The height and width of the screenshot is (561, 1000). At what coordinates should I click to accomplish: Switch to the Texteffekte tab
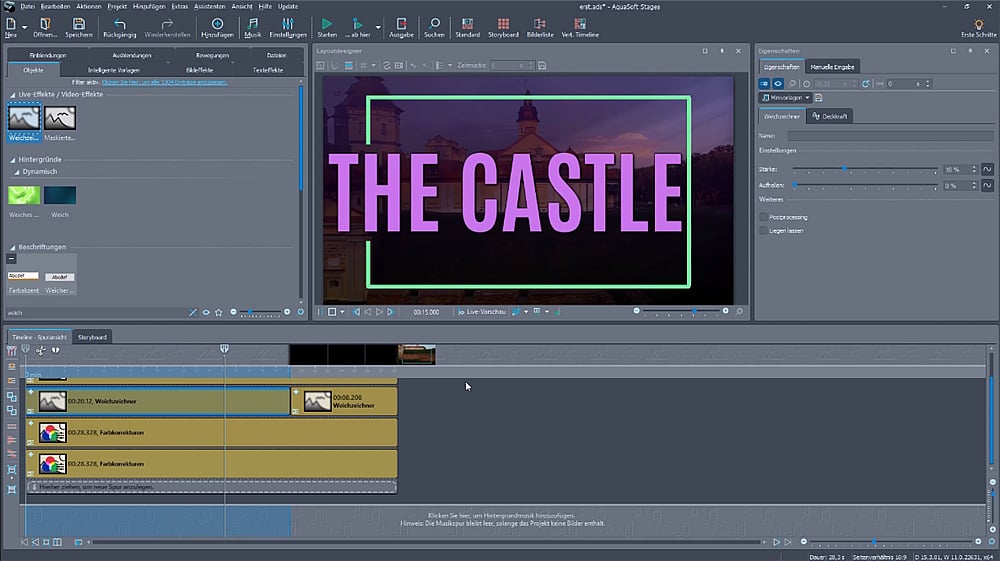pos(268,70)
